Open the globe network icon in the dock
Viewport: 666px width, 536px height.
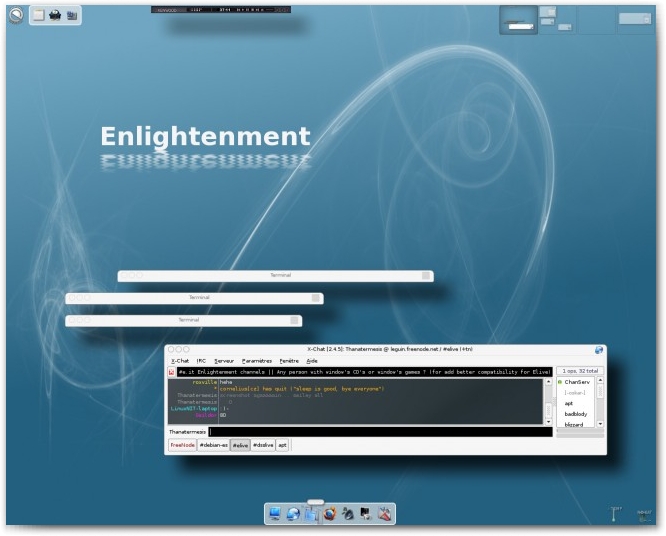(x=293, y=514)
